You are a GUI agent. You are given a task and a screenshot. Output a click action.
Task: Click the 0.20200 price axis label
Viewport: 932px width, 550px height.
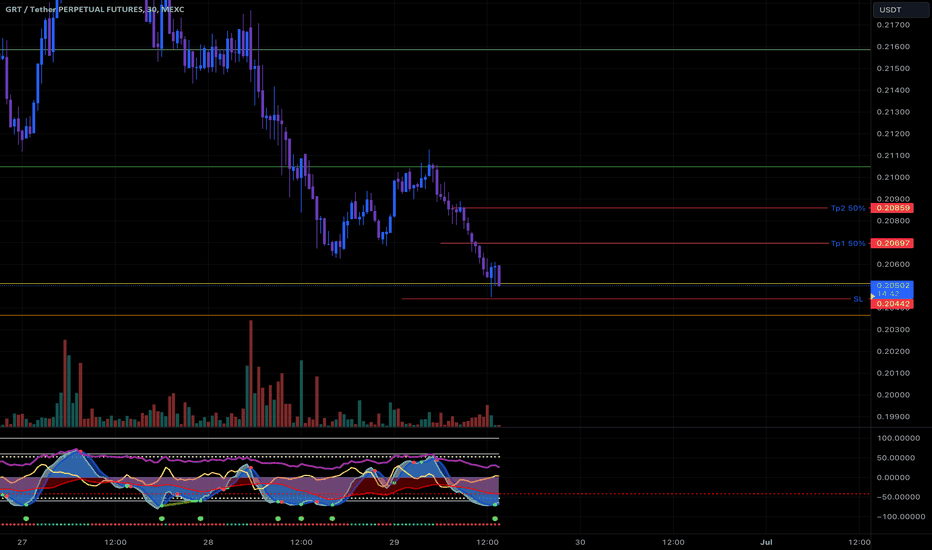click(893, 351)
